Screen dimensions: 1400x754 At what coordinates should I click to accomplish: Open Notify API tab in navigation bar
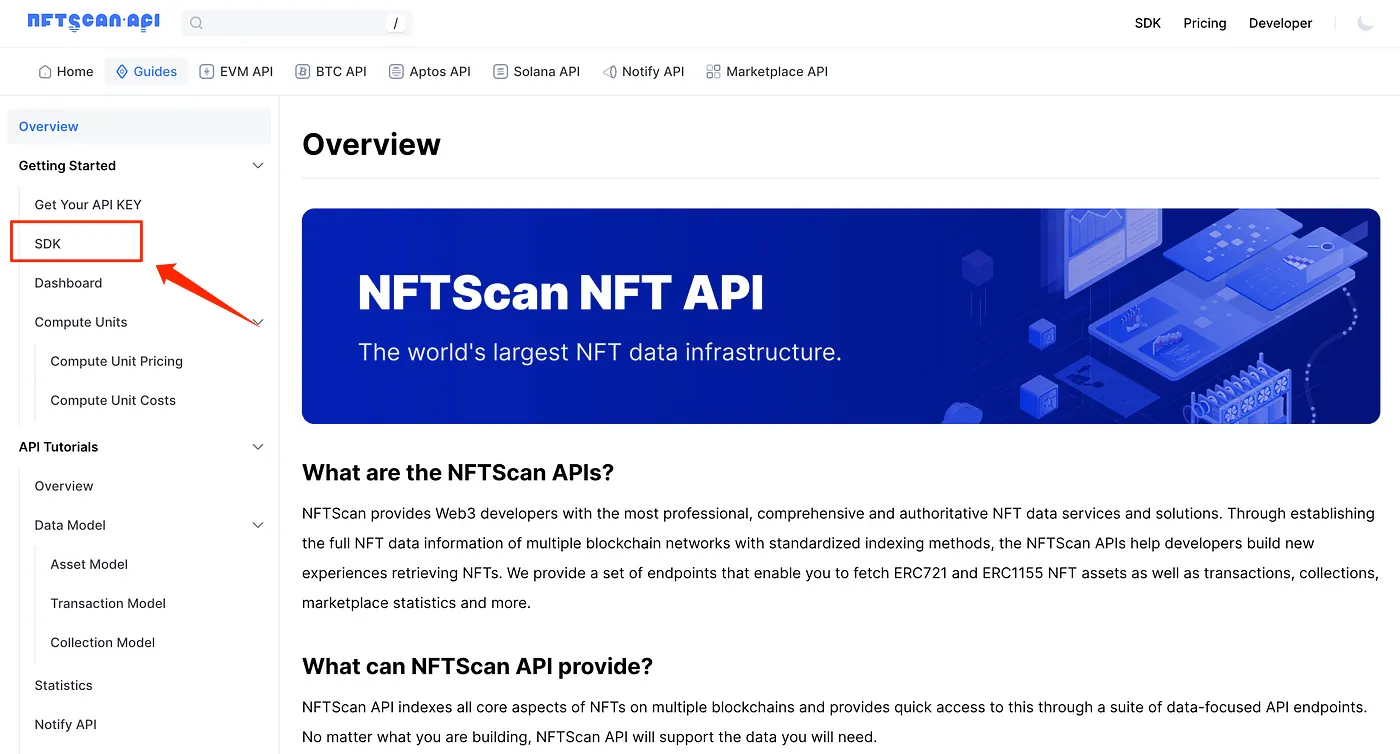tap(643, 72)
